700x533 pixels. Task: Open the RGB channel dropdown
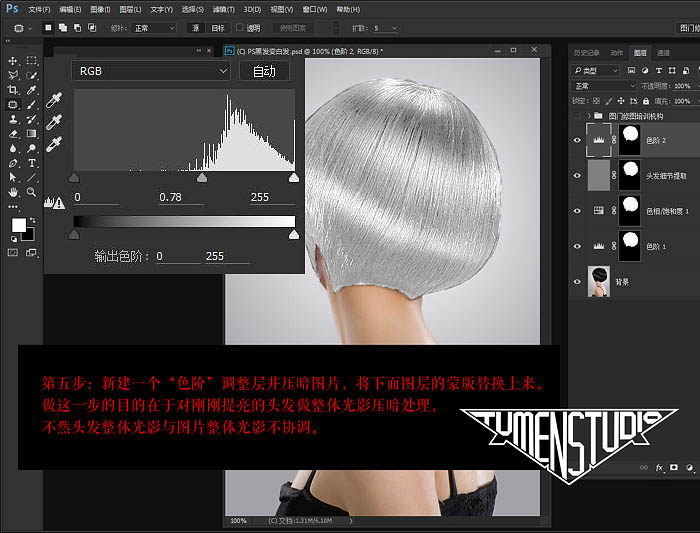point(150,71)
